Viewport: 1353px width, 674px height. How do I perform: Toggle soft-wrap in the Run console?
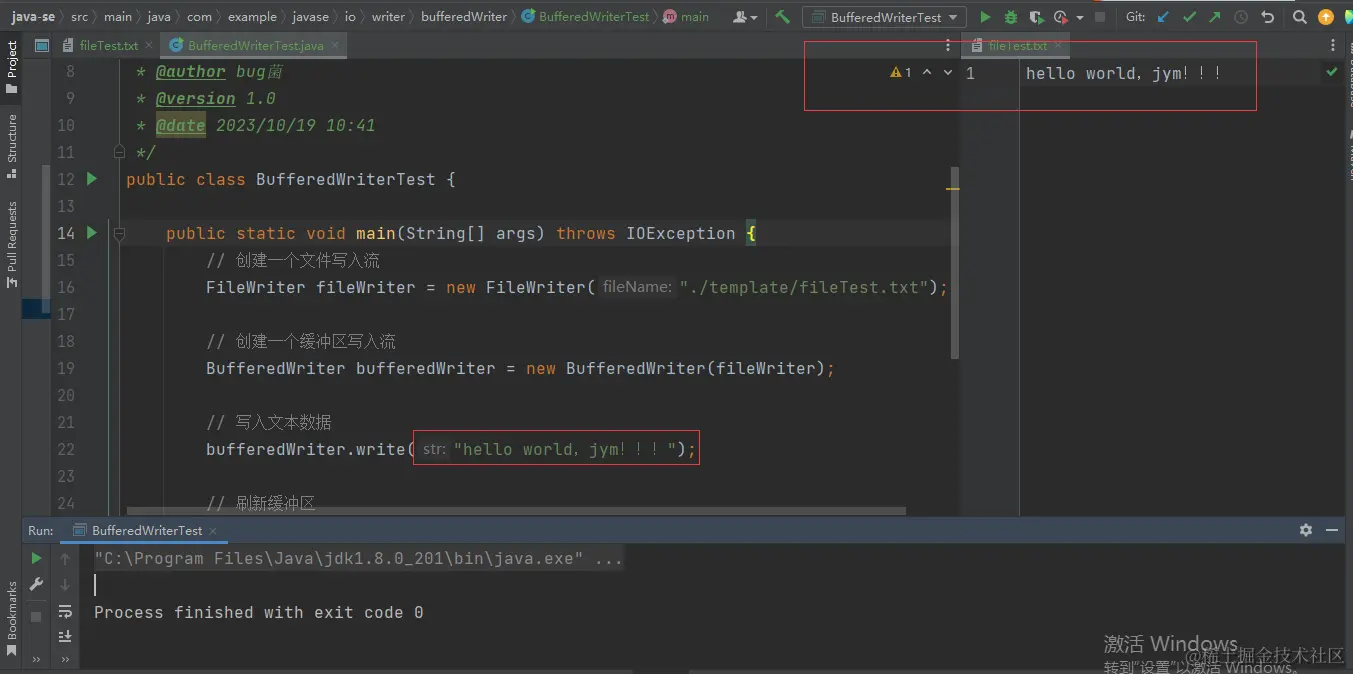(65, 611)
